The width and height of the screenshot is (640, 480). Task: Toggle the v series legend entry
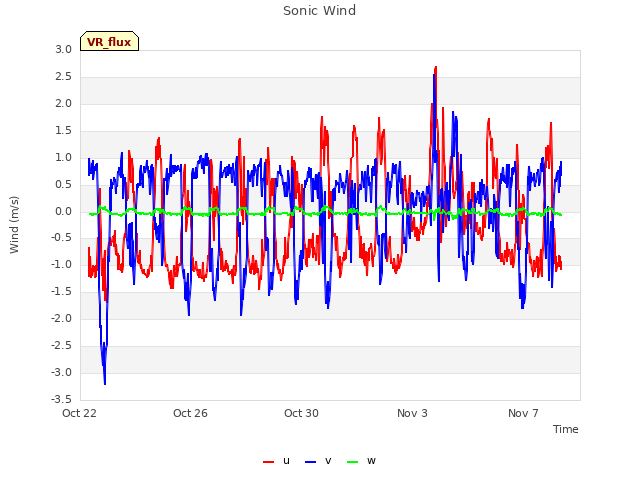click(318, 461)
